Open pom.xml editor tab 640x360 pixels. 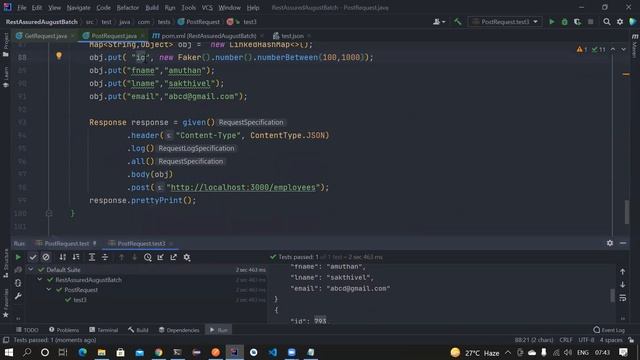coord(208,36)
